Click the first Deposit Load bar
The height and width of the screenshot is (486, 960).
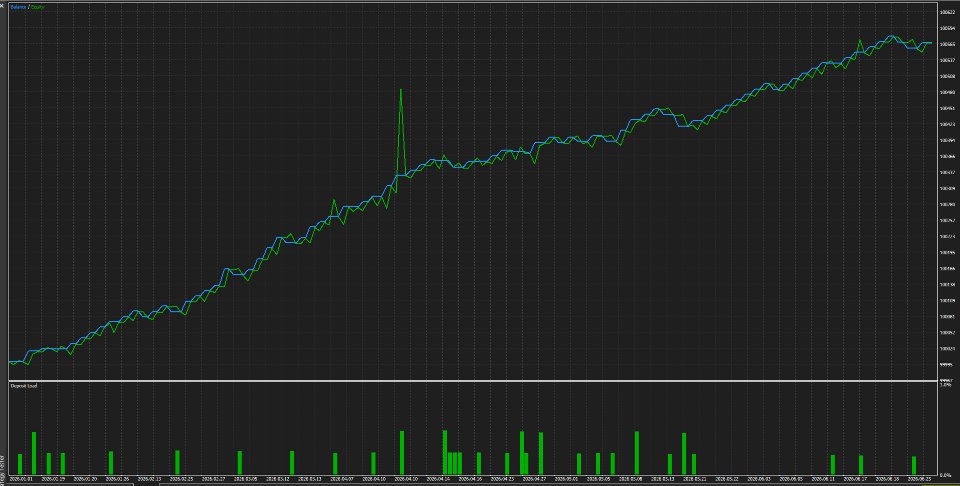20,464
